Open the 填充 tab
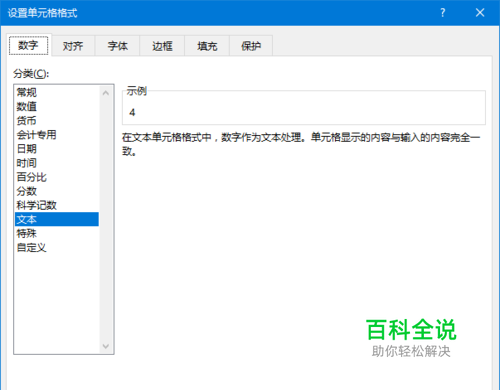Screen dimensions: 500x390 point(207,46)
